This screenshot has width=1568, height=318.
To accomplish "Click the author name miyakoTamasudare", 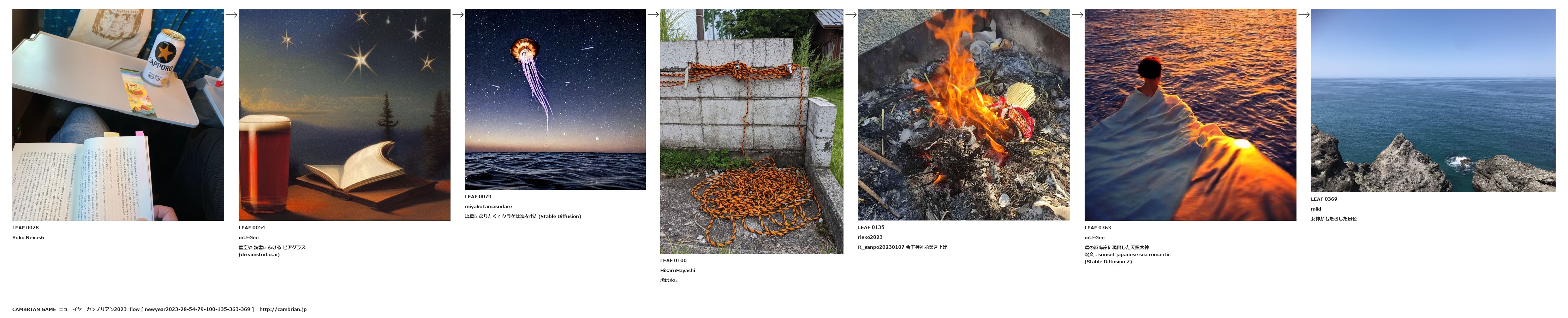I will [x=488, y=206].
